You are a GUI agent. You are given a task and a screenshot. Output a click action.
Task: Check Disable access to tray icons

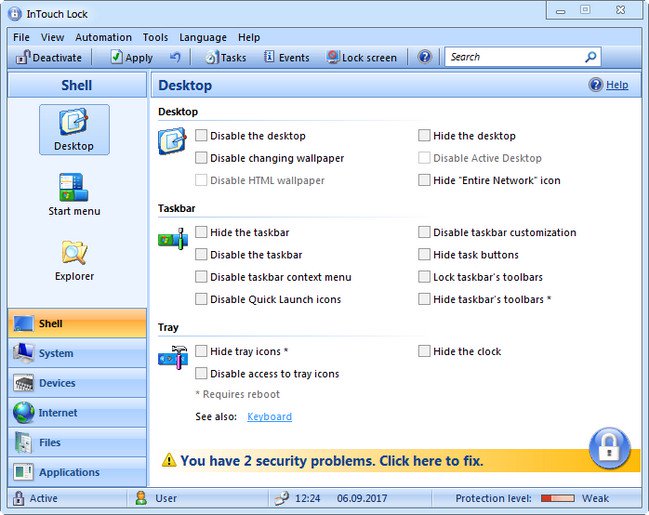tap(201, 373)
